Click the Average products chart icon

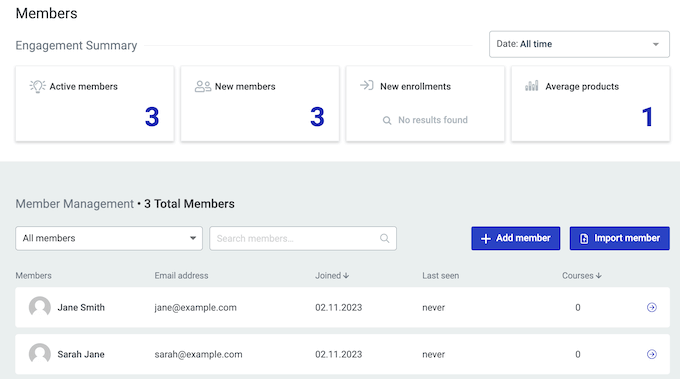[532, 85]
